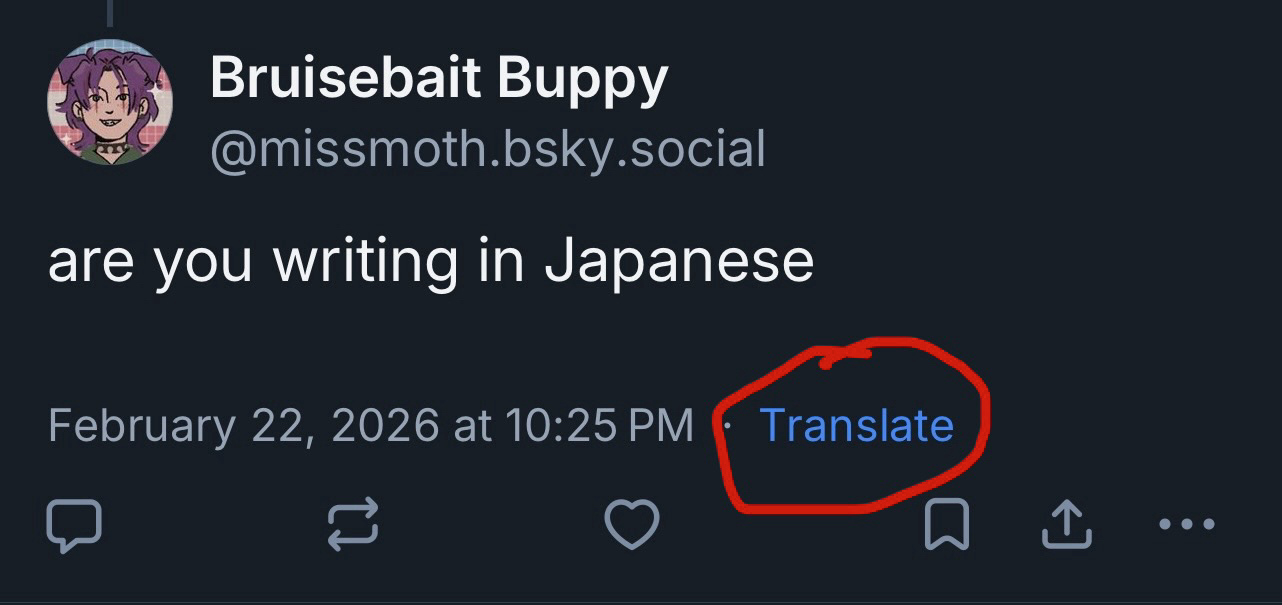
Task: Click the reply speech bubble icon
Action: 74,524
